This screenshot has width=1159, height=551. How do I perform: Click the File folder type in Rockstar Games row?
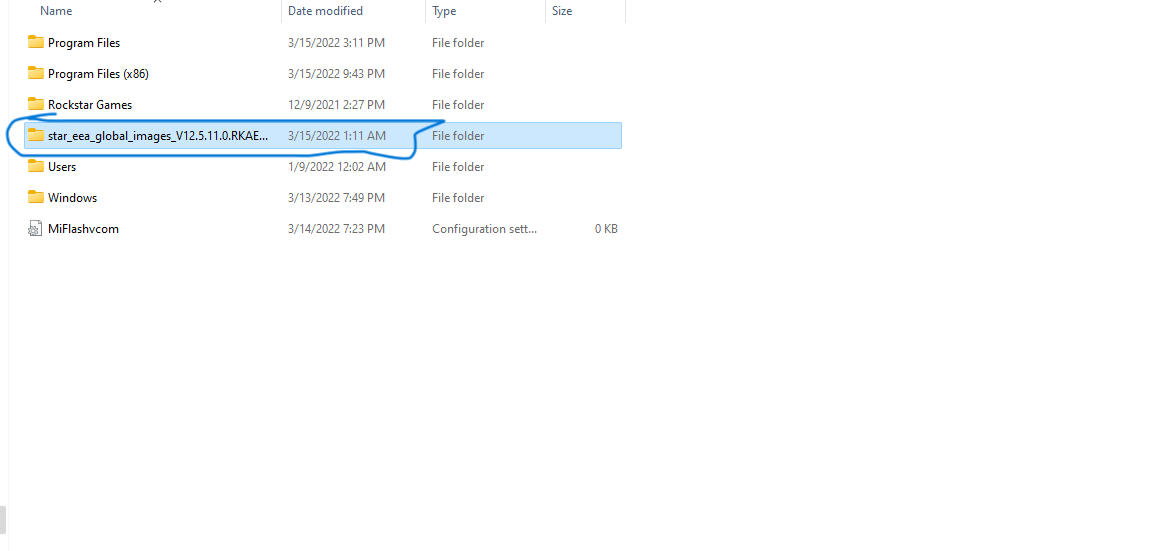[458, 105]
